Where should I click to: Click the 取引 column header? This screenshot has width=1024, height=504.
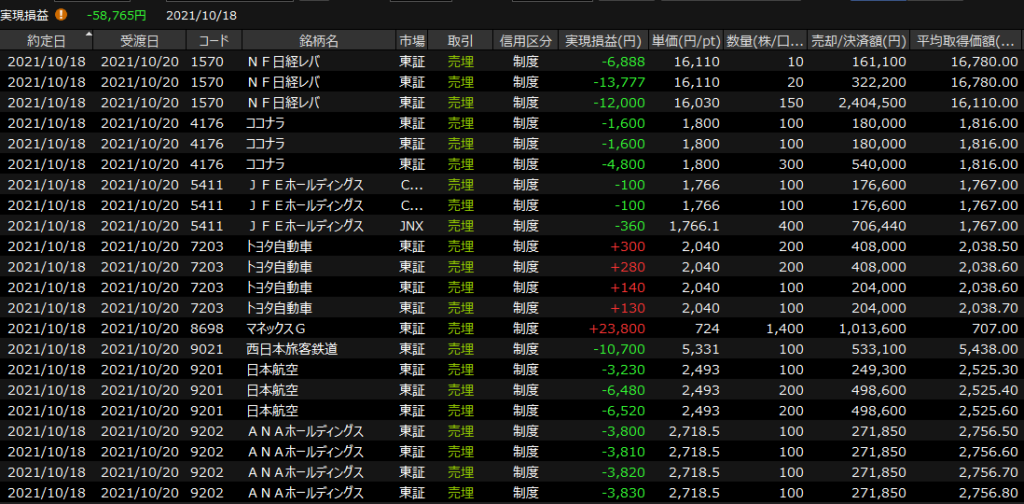click(460, 41)
